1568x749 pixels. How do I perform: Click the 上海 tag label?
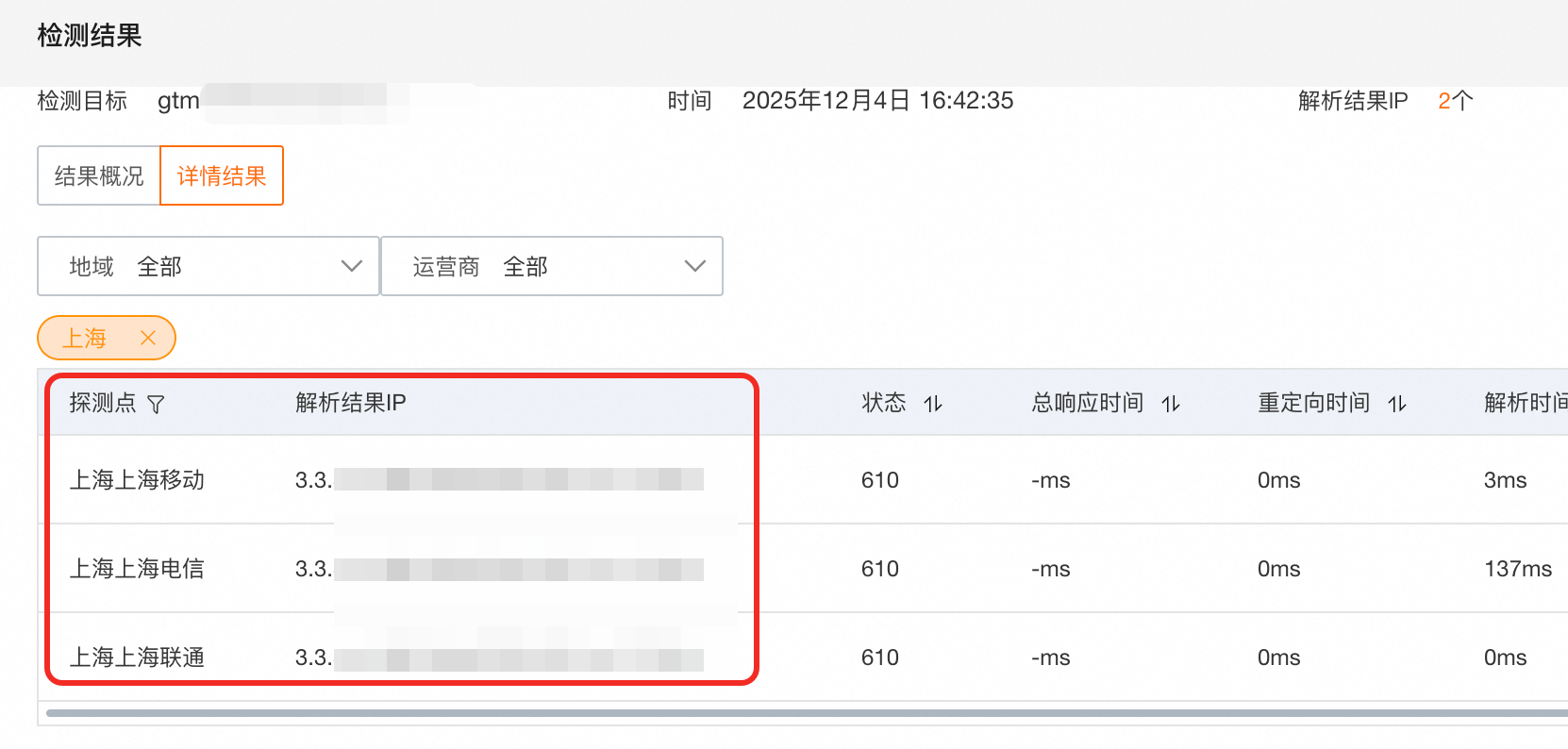click(85, 338)
